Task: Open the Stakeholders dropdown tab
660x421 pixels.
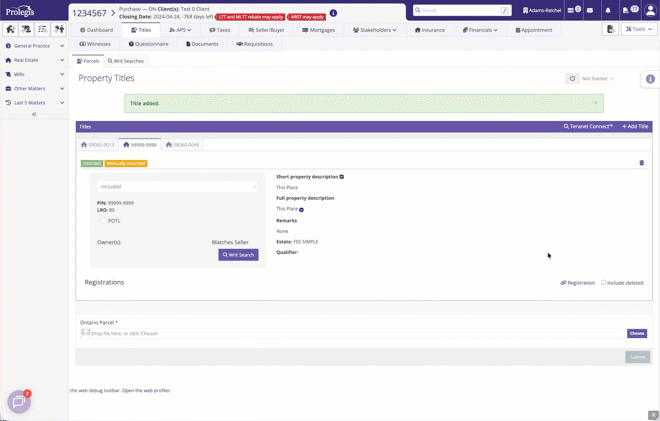Action: click(x=375, y=30)
